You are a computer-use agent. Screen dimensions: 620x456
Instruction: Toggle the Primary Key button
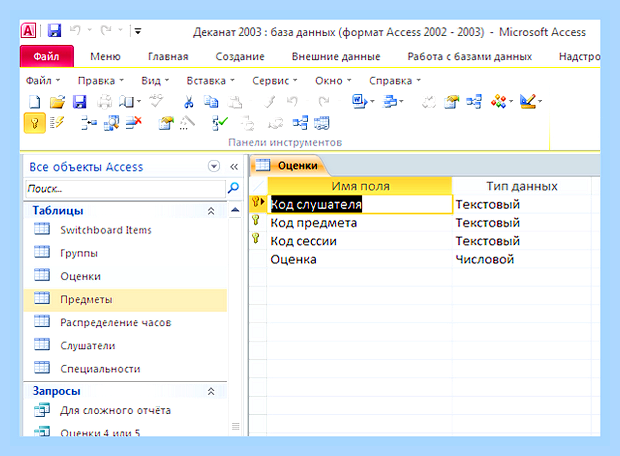[34, 123]
